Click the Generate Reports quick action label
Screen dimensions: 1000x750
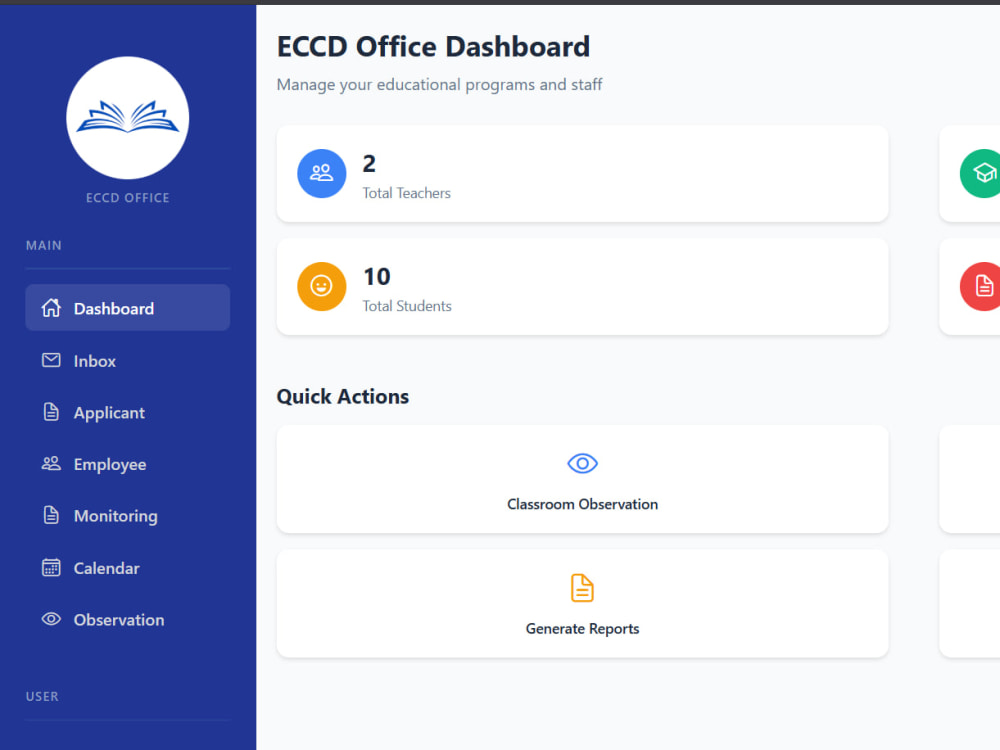582,629
